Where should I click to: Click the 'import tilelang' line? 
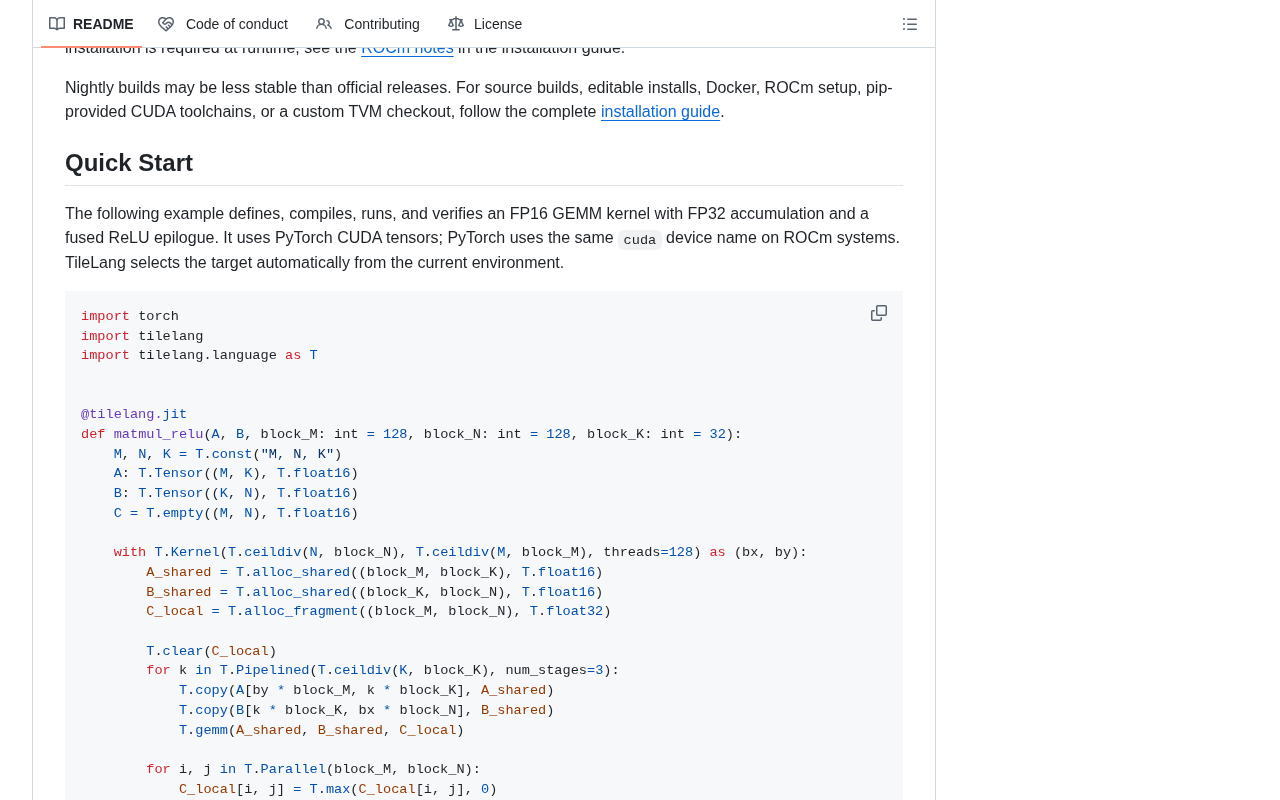[142, 336]
